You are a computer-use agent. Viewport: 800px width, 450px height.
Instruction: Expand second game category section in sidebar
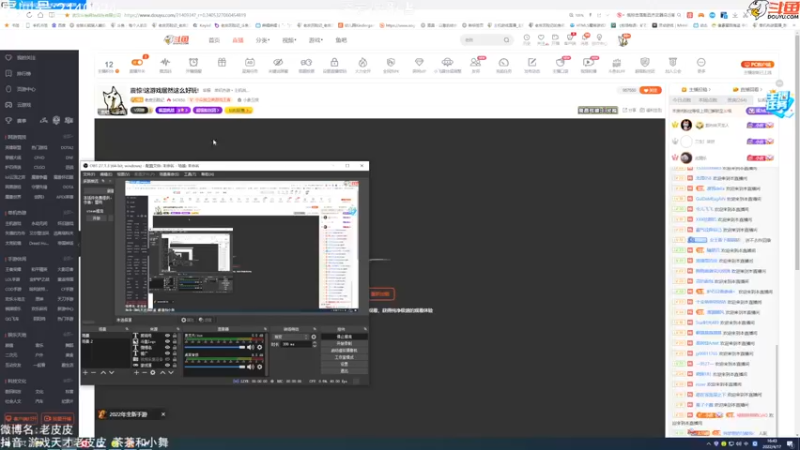(67, 213)
